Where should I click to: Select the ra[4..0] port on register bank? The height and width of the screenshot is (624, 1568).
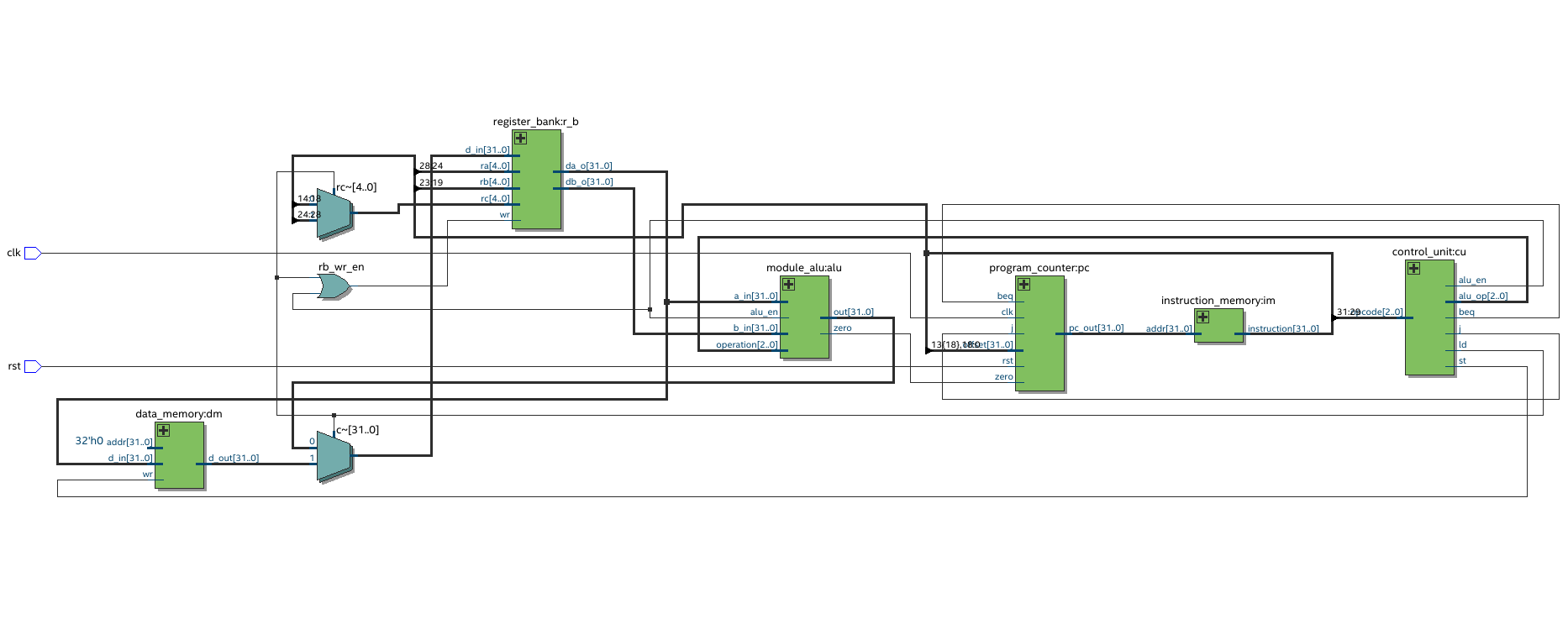(495, 166)
